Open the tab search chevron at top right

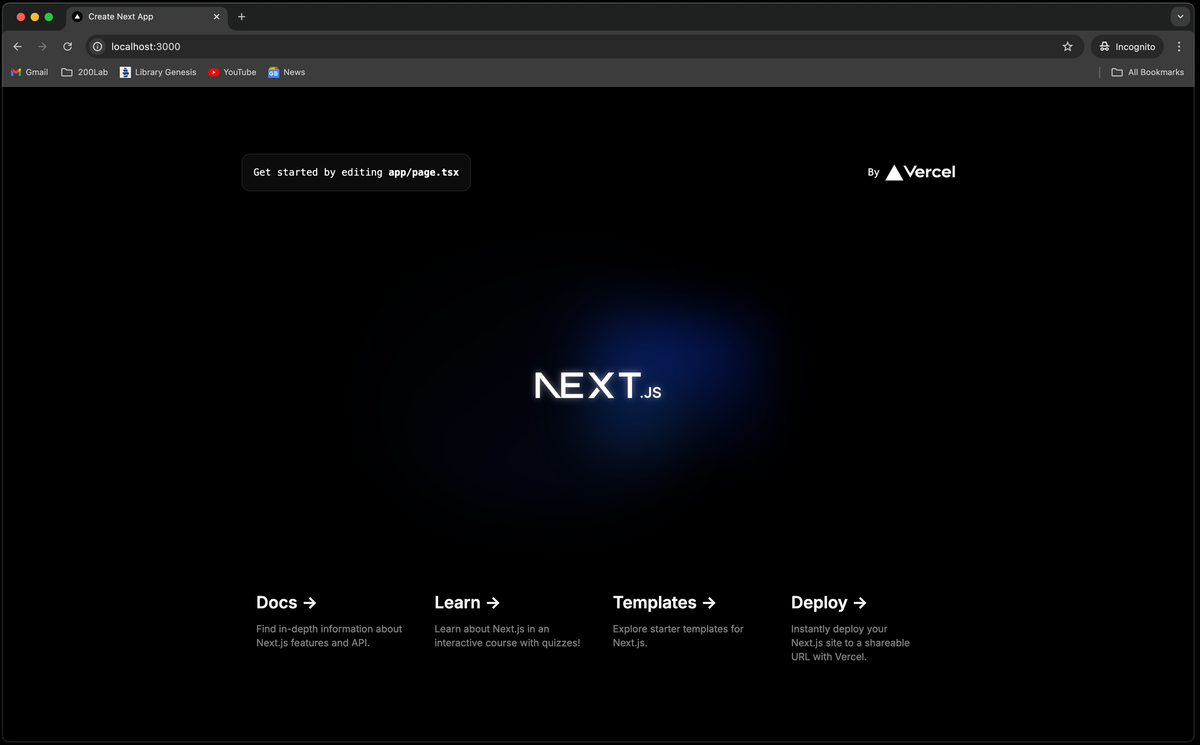(x=1180, y=17)
